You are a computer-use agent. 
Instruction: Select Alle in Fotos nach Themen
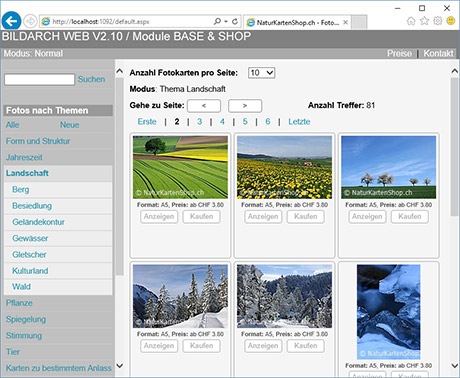click(12, 125)
